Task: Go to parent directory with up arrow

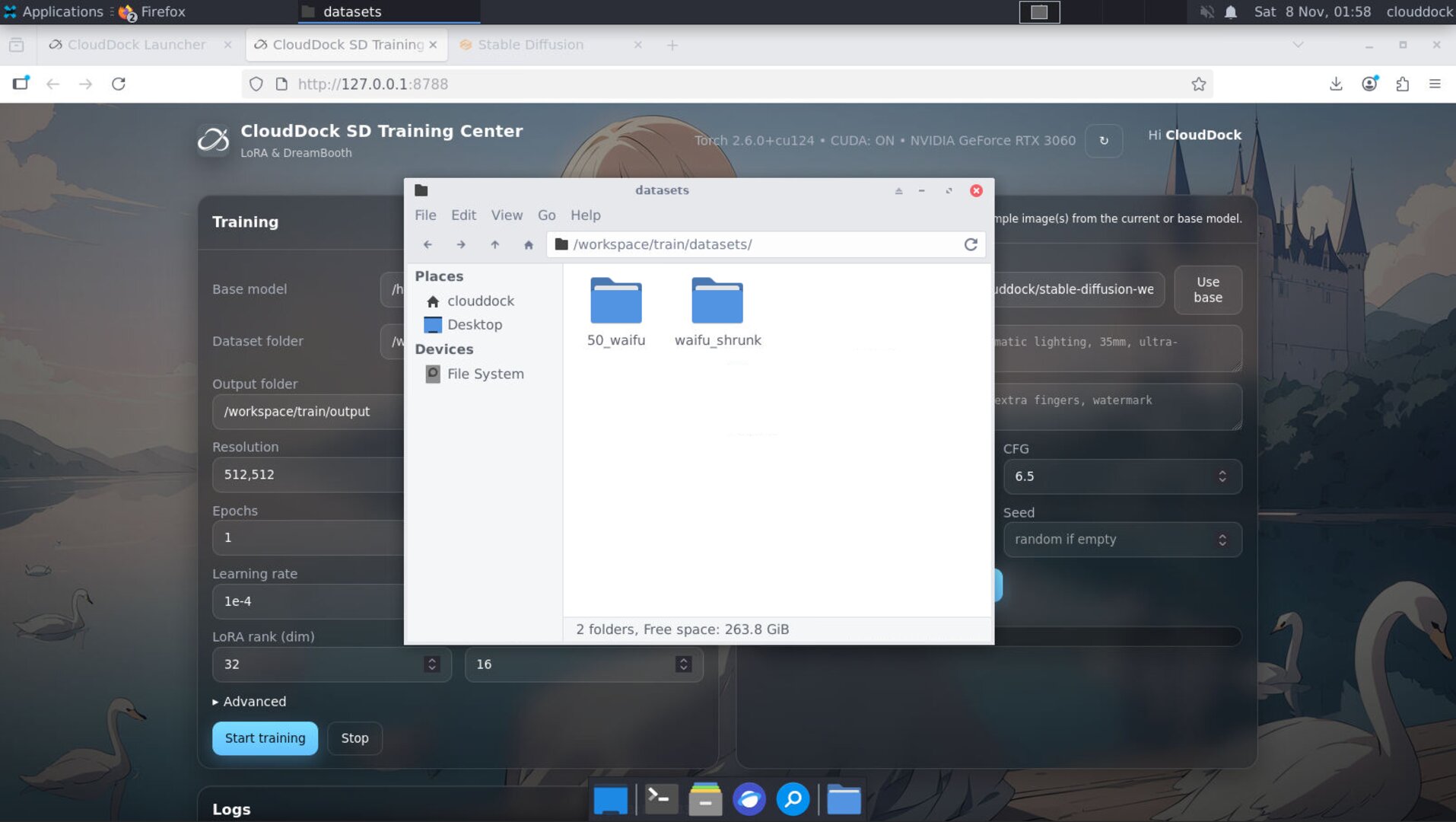Action: tap(494, 244)
